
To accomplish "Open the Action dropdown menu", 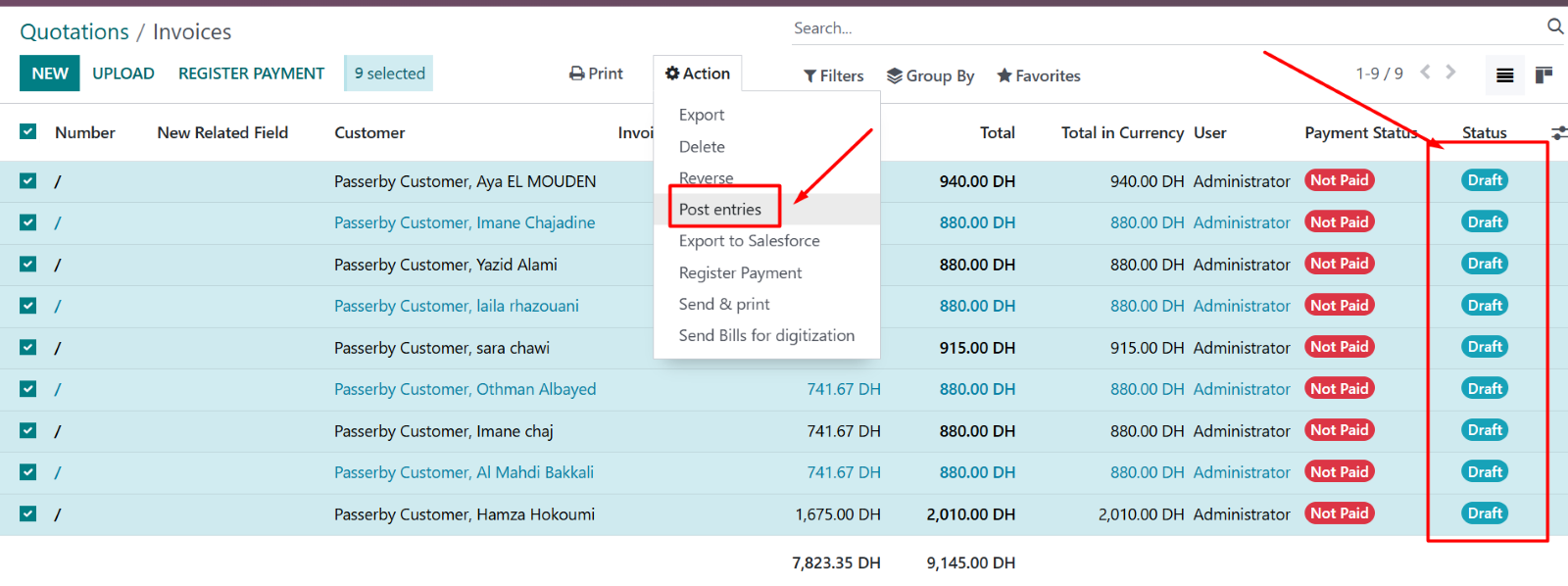I will (x=698, y=73).
